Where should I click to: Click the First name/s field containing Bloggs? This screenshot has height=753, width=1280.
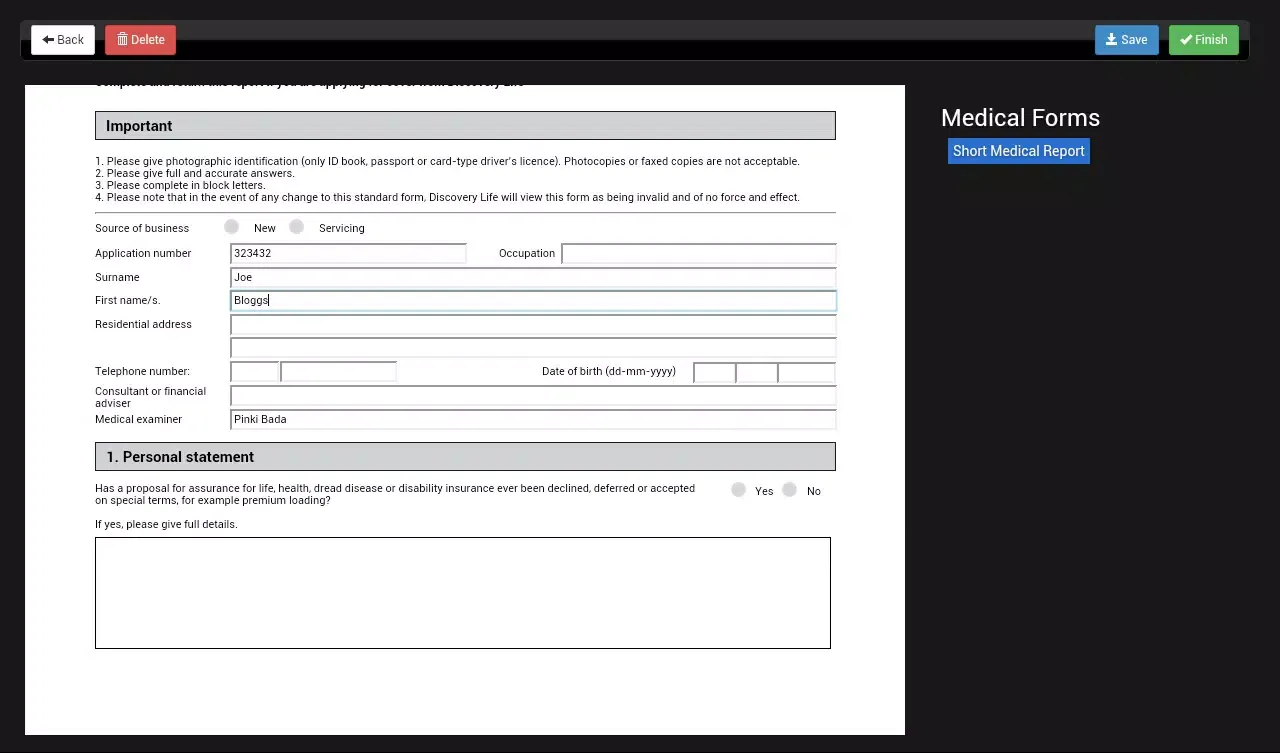click(x=533, y=300)
